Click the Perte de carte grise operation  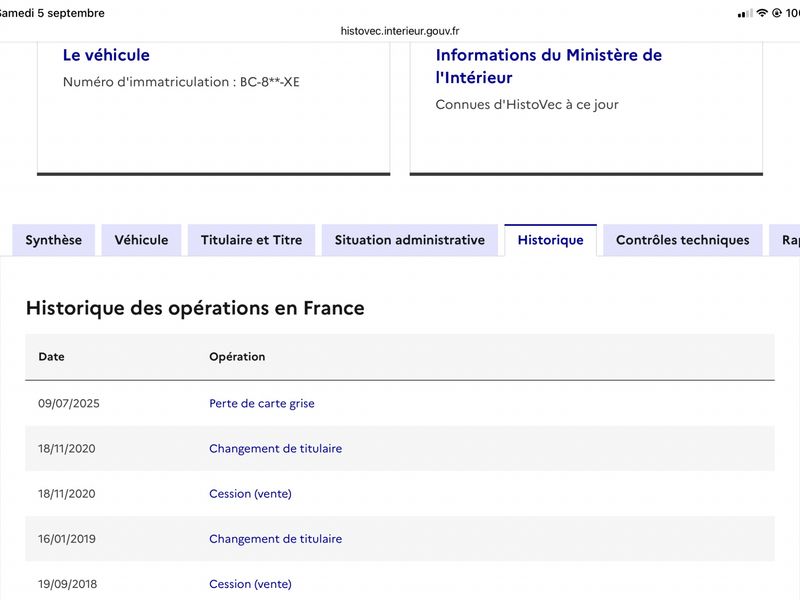262,404
